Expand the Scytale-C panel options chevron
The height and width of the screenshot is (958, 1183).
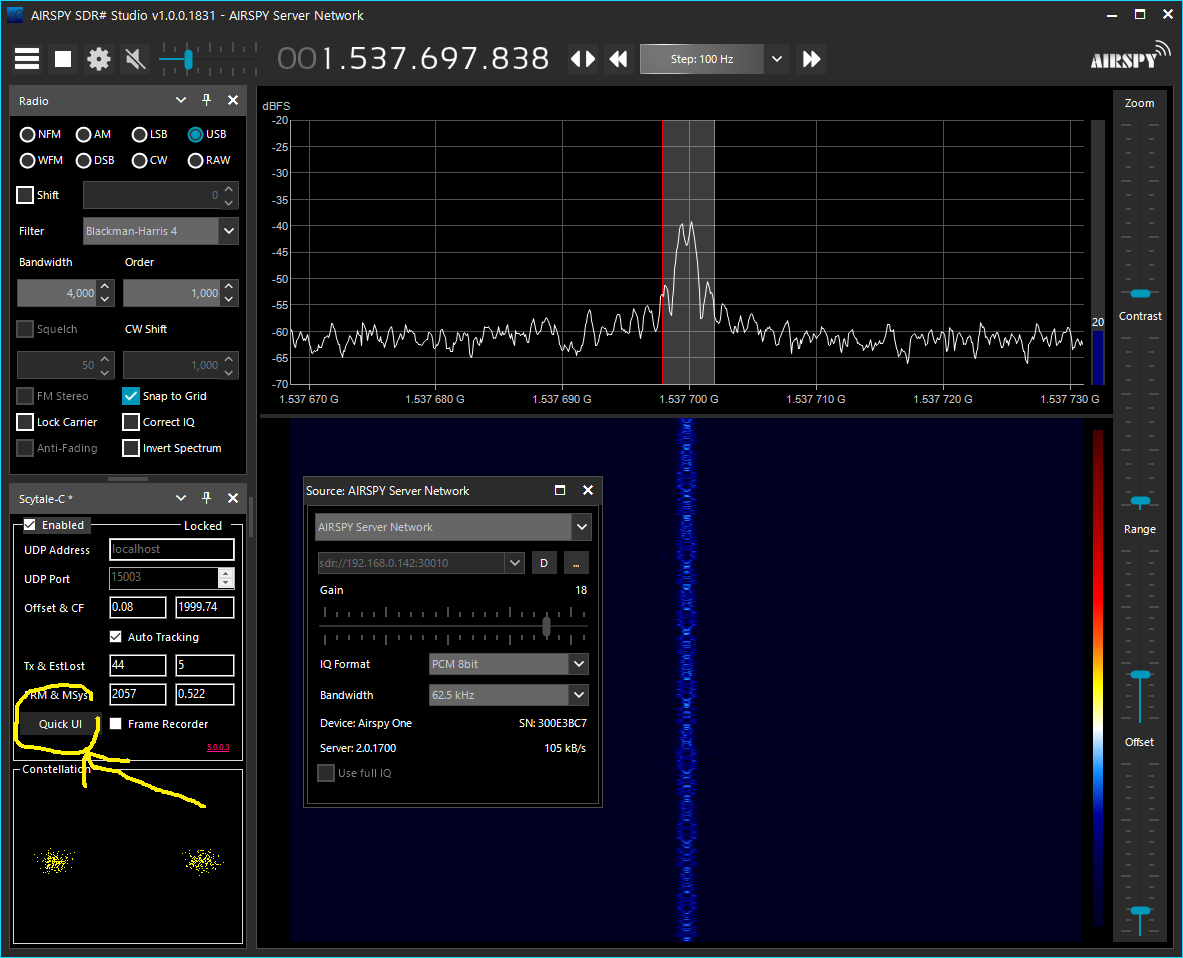tap(181, 498)
